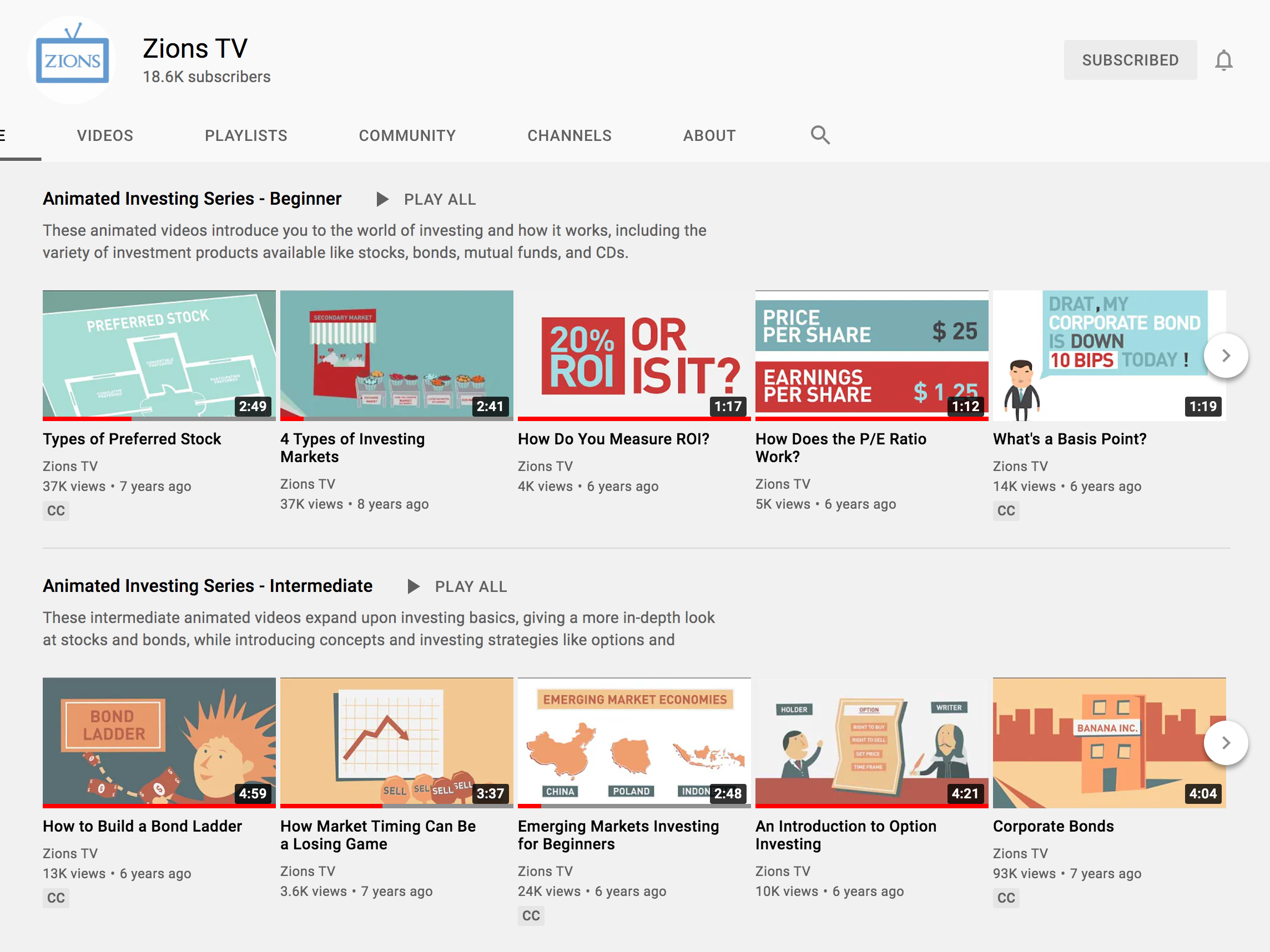
Task: Click Zions TV name under Types of Preferred Stock
Action: (x=70, y=467)
